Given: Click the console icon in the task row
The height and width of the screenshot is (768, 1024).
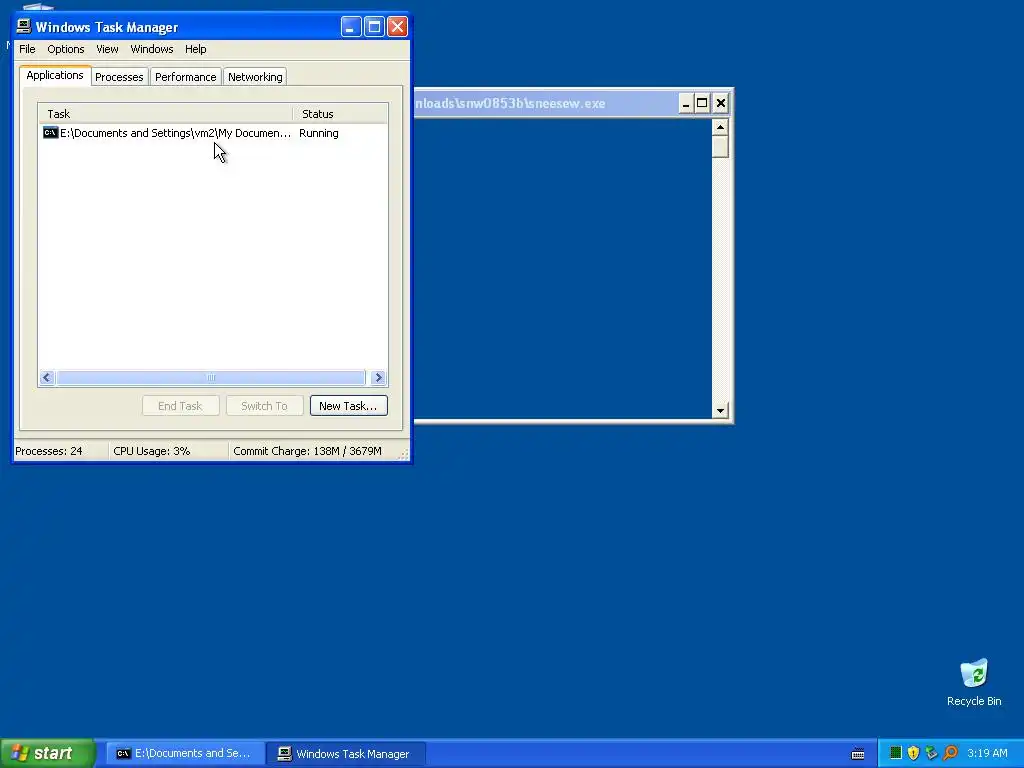Looking at the screenshot, I should [50, 133].
